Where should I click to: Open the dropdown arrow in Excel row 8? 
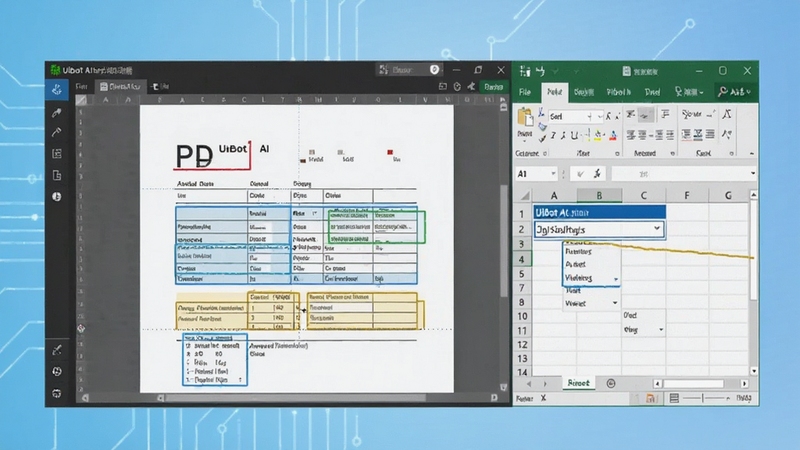[615, 303]
